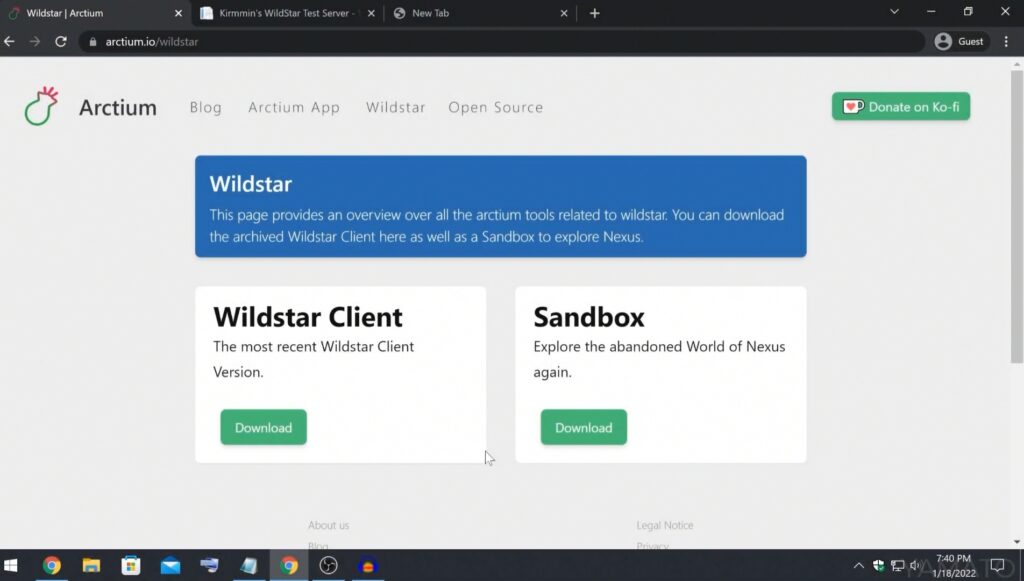Image resolution: width=1024 pixels, height=581 pixels.
Task: Open the Legal Notice footer link
Action: (x=665, y=525)
